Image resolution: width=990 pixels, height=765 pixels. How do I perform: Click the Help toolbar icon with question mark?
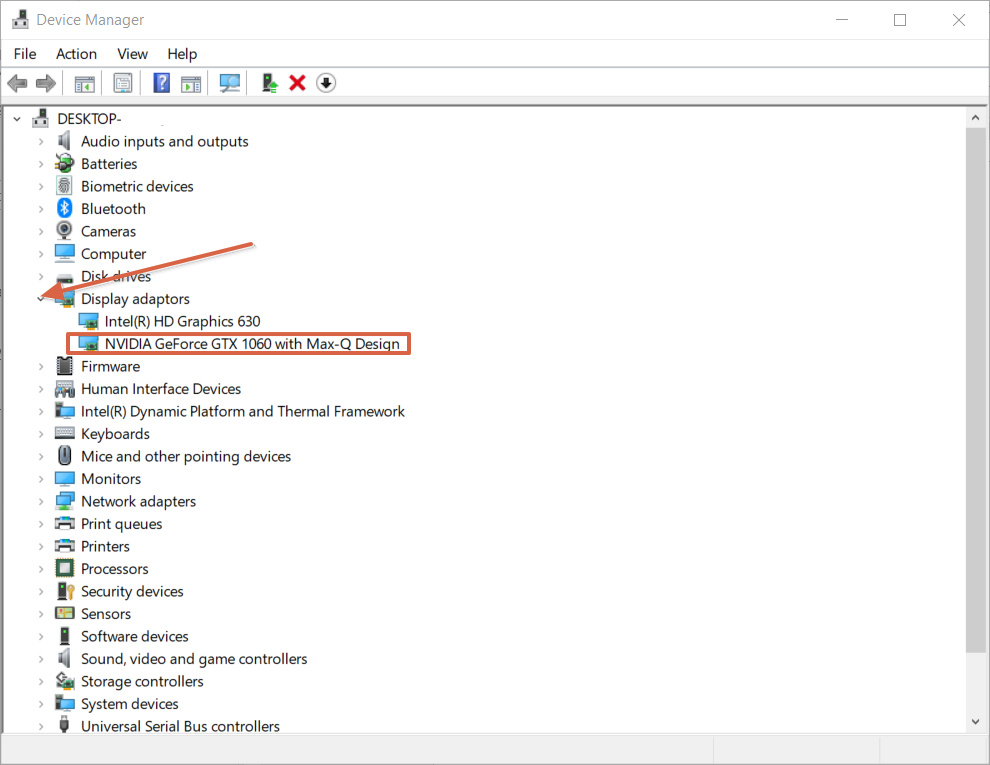click(x=161, y=83)
